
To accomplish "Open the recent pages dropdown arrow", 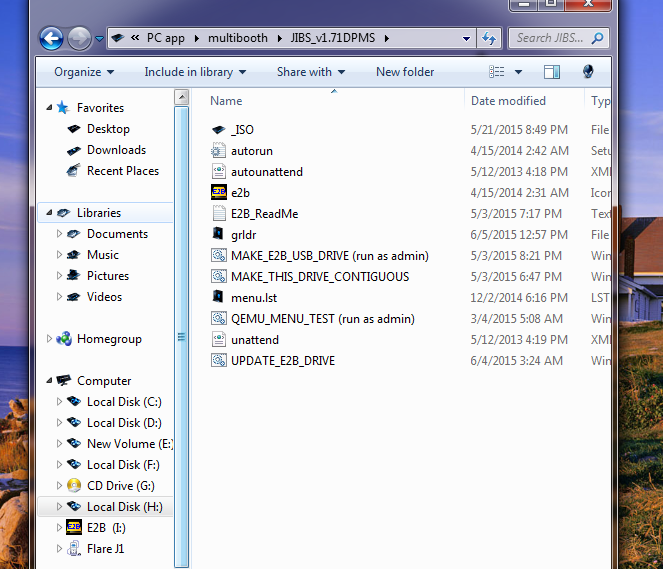I will coord(99,39).
